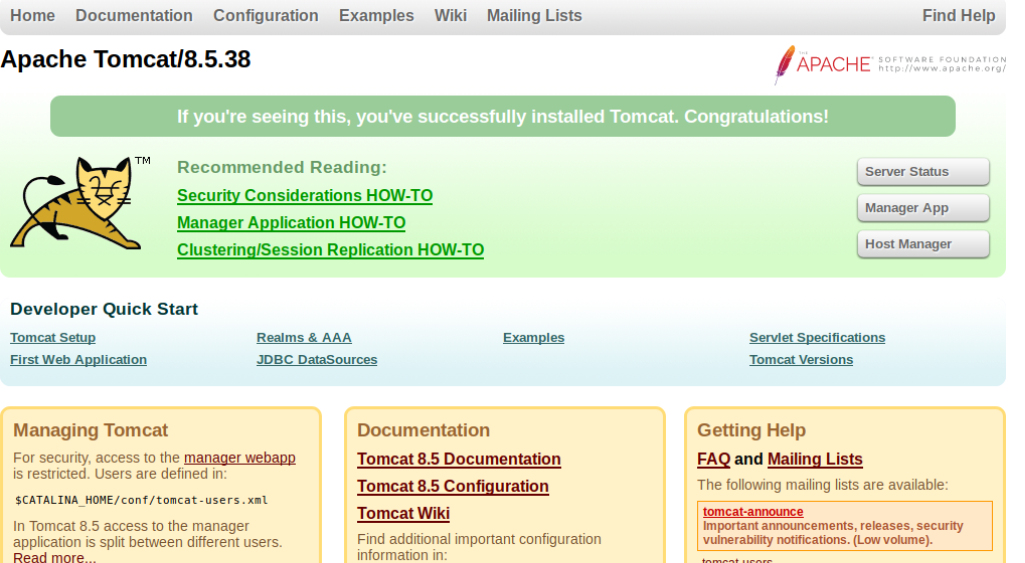Open Security Considerations HOW-TO link
Image resolution: width=1025 pixels, height=563 pixels.
[305, 196]
